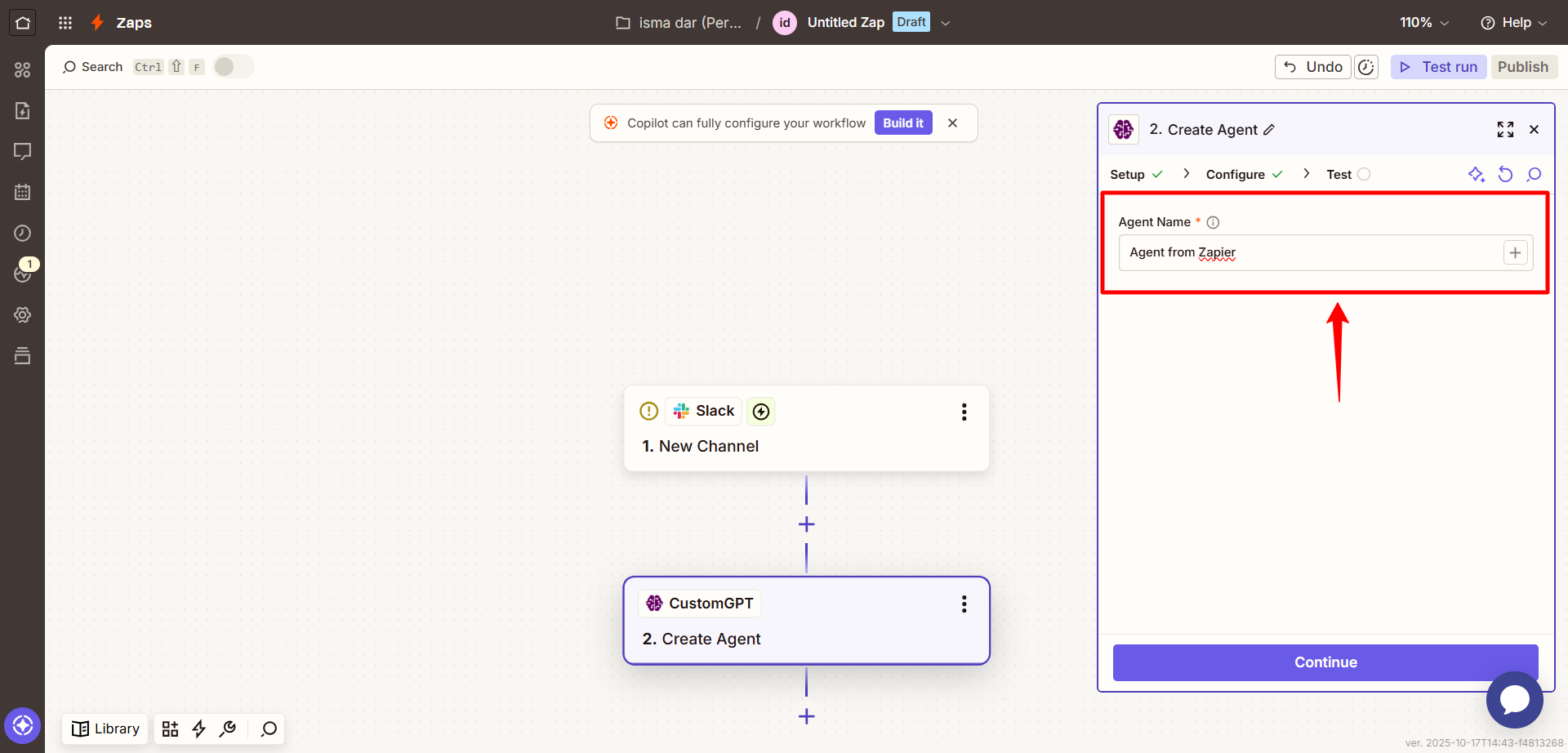Open the chat support bubble
This screenshot has height=753, width=1568.
1514,699
